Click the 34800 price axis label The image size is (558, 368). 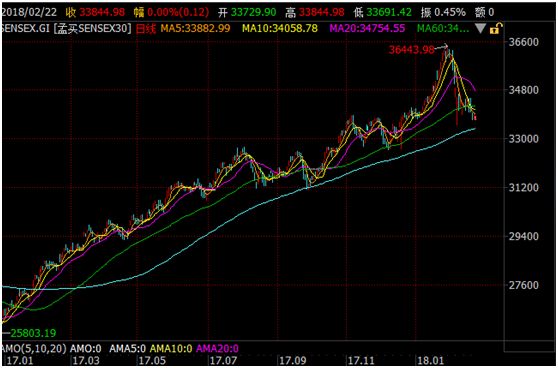coord(524,90)
